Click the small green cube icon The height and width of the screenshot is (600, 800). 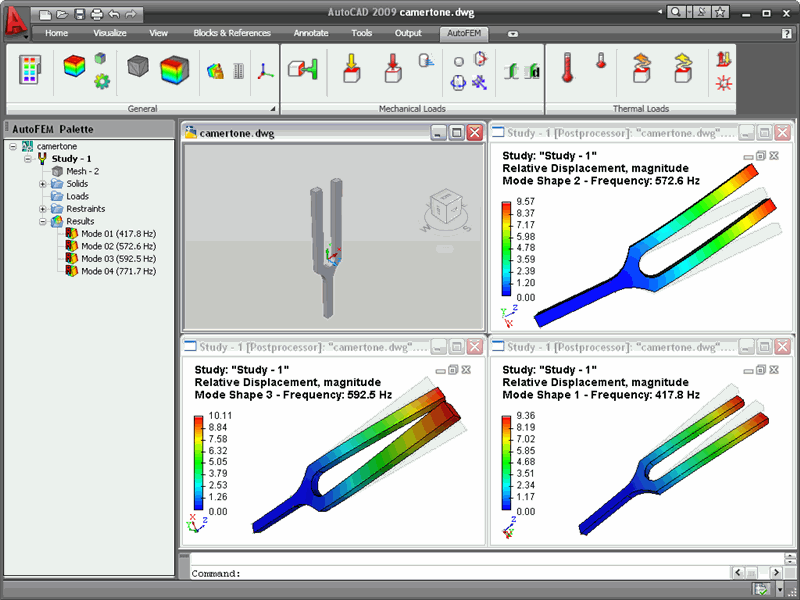101,58
